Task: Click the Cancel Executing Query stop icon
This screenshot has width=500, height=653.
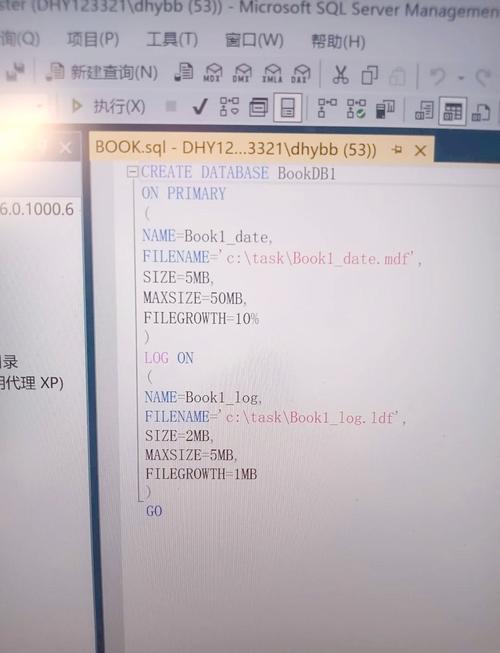Action: point(170,107)
